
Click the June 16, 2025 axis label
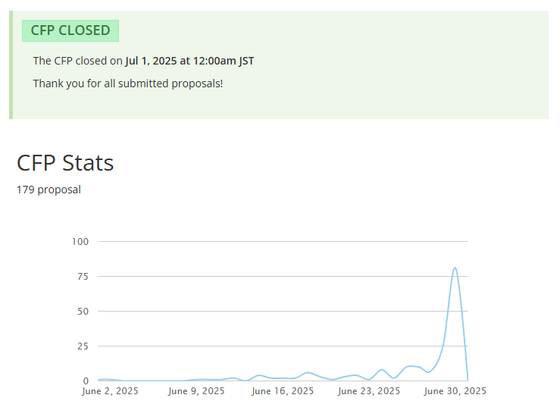282,391
